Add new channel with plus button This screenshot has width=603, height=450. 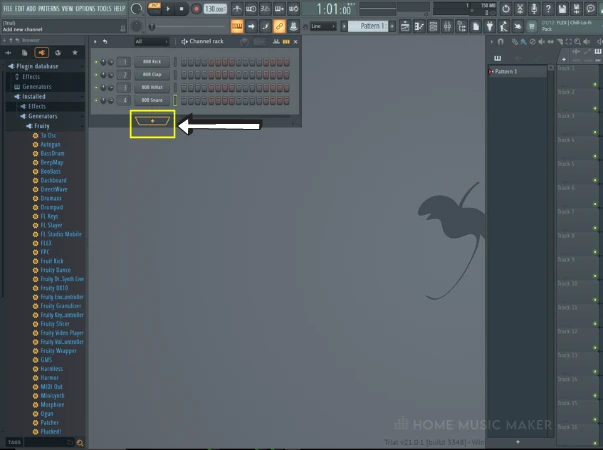(152, 121)
